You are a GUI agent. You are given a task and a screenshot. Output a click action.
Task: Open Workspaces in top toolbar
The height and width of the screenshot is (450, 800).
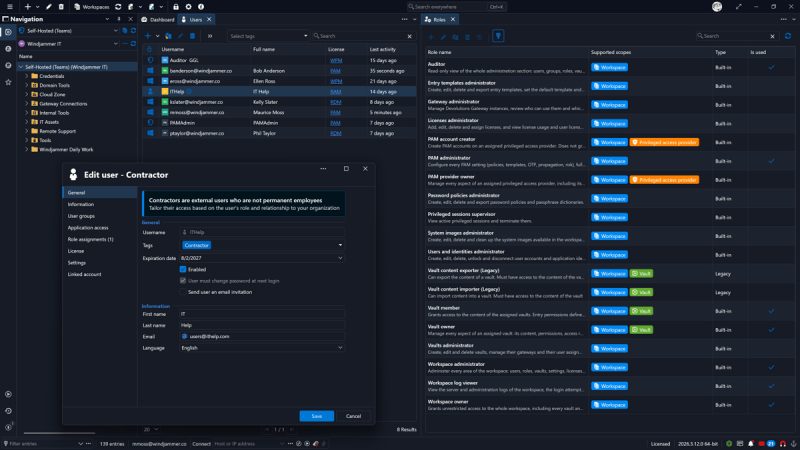coord(92,7)
